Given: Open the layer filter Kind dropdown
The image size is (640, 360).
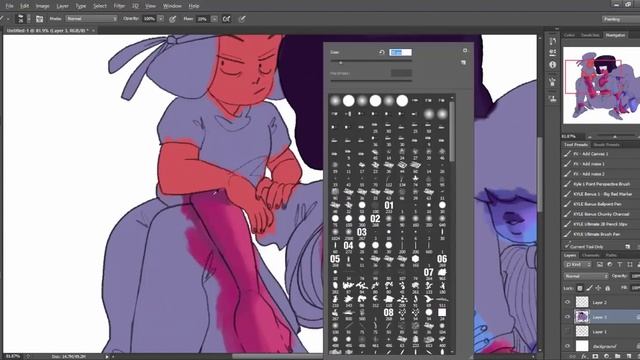Looking at the screenshot, I should tap(579, 265).
